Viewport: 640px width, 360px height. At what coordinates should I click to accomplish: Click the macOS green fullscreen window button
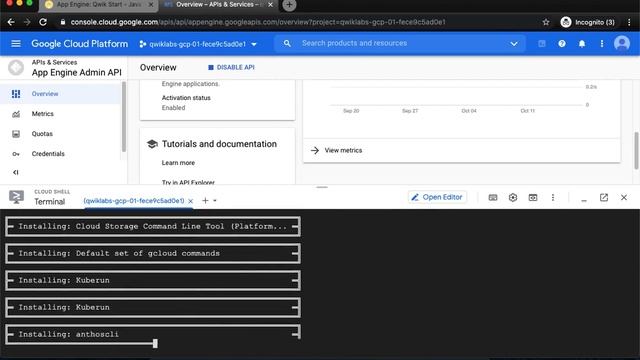29,2
